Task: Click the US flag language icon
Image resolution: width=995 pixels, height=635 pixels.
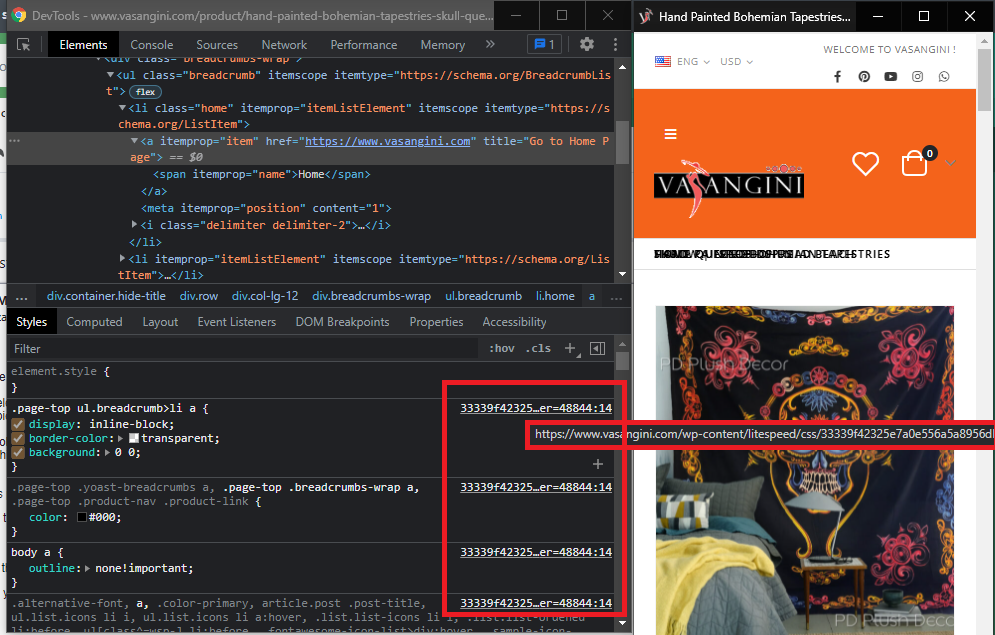Action: 662,62
